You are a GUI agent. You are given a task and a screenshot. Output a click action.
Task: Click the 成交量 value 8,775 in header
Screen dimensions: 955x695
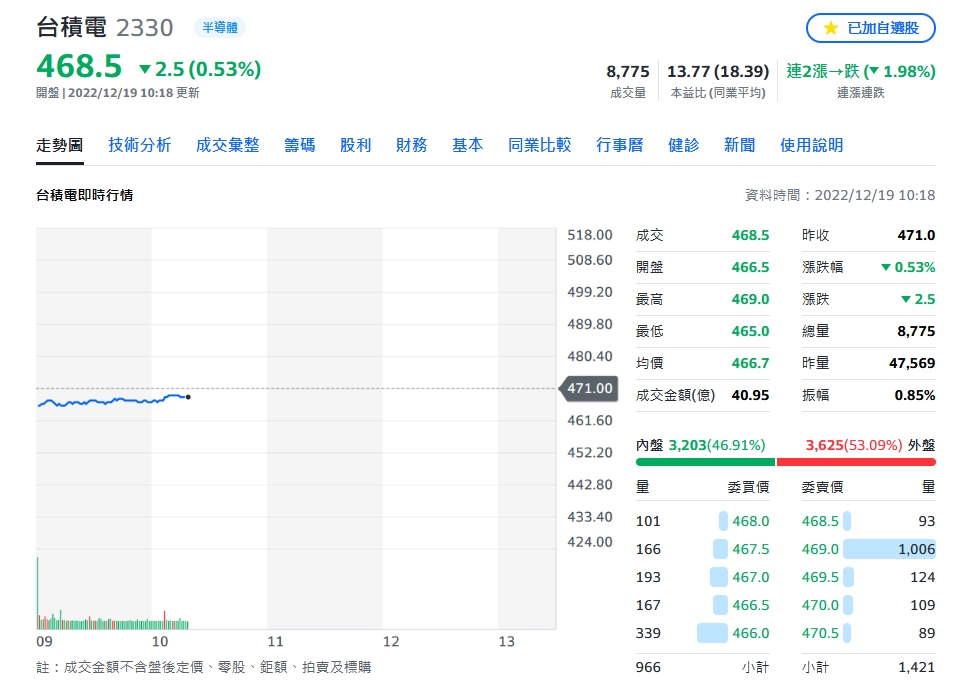click(628, 71)
